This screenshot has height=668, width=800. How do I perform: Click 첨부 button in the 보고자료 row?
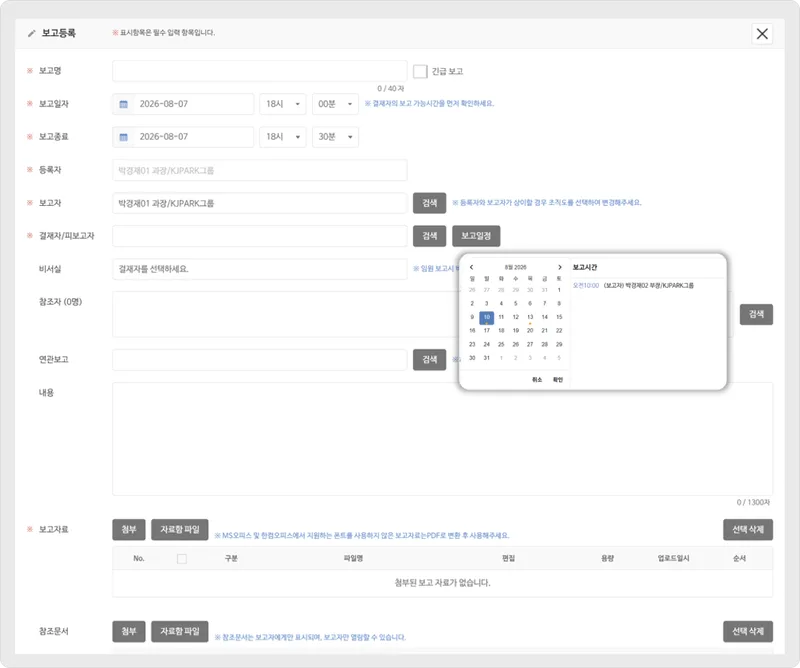[x=129, y=530]
